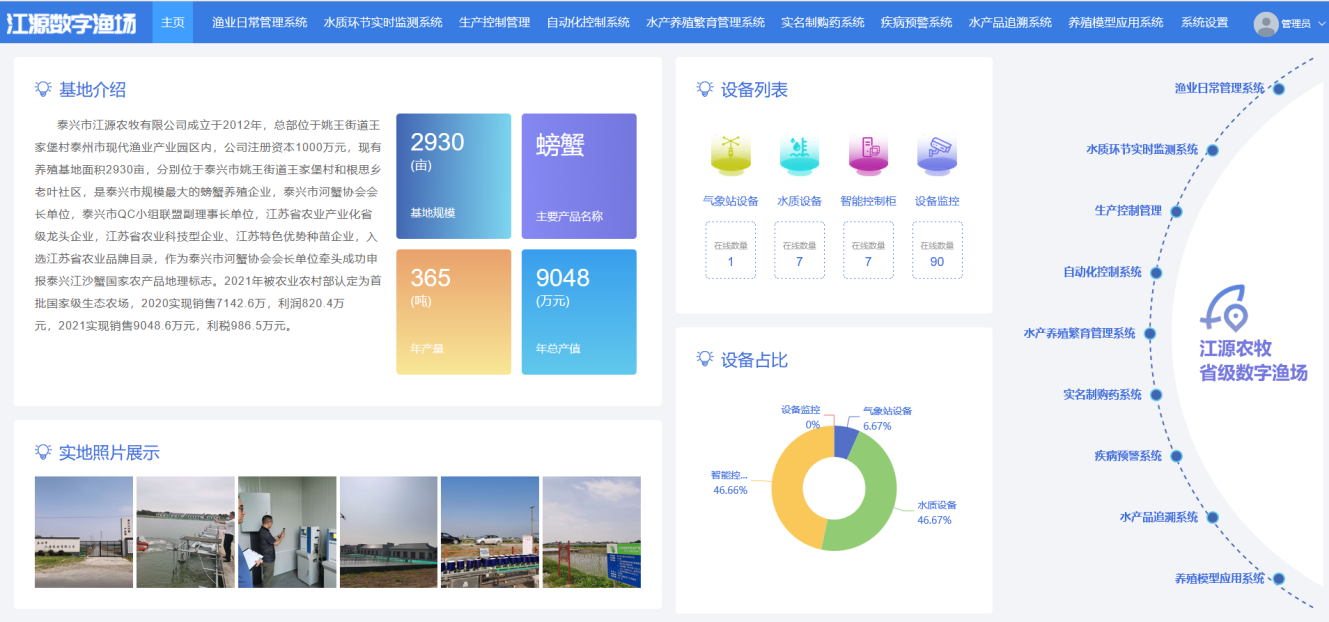This screenshot has height=622, width=1329.
Task: Click online count box showing 1
Action: pos(730,250)
